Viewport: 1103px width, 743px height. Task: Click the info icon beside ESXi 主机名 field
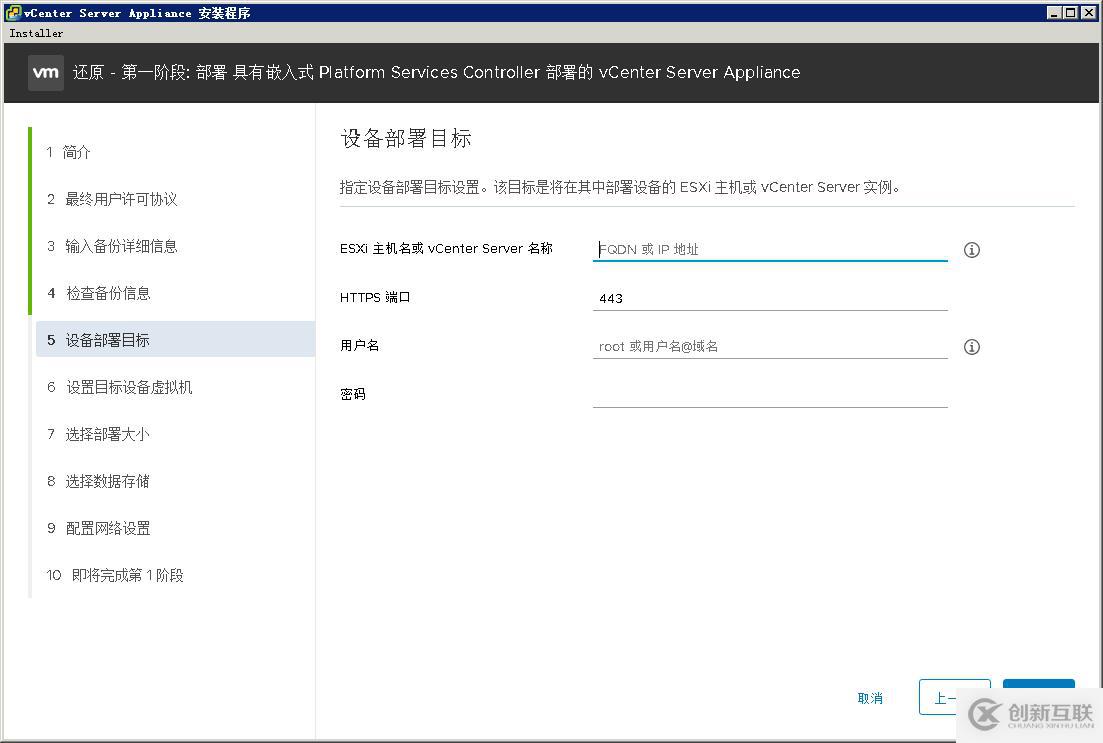coord(971,250)
